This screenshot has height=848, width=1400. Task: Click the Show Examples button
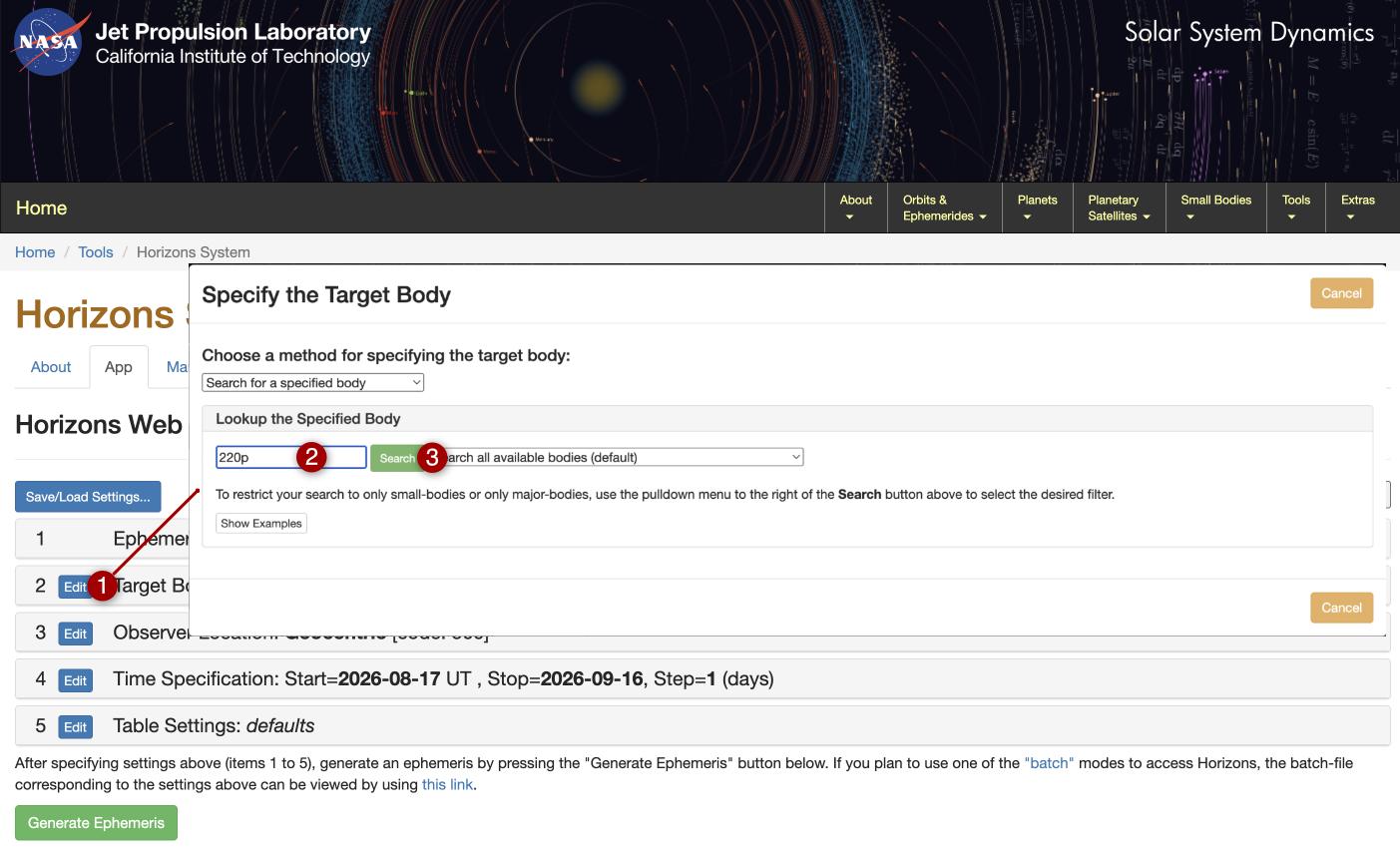[261, 524]
